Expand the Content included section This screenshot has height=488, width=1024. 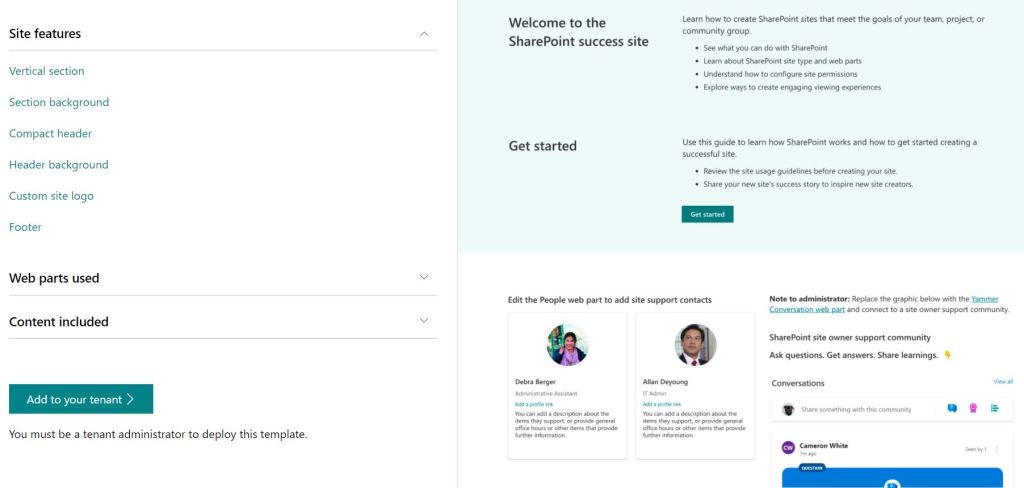click(424, 321)
